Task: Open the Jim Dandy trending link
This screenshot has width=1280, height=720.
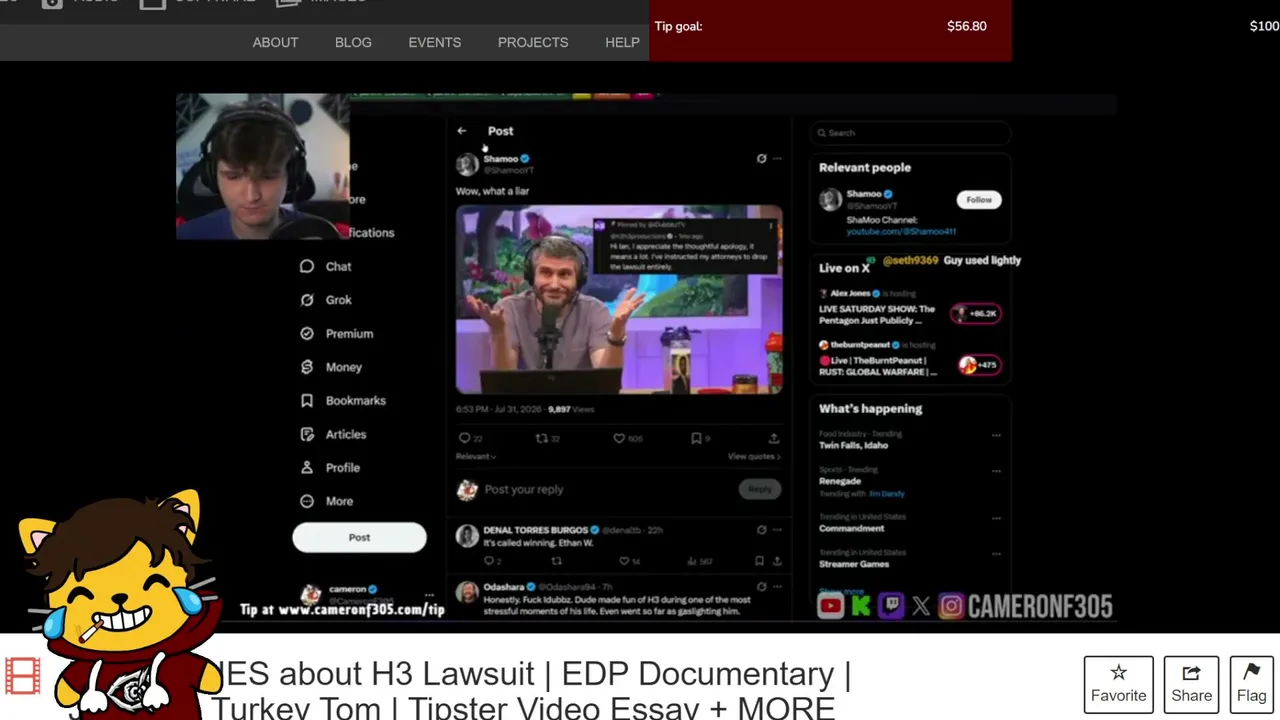Action: [887, 494]
